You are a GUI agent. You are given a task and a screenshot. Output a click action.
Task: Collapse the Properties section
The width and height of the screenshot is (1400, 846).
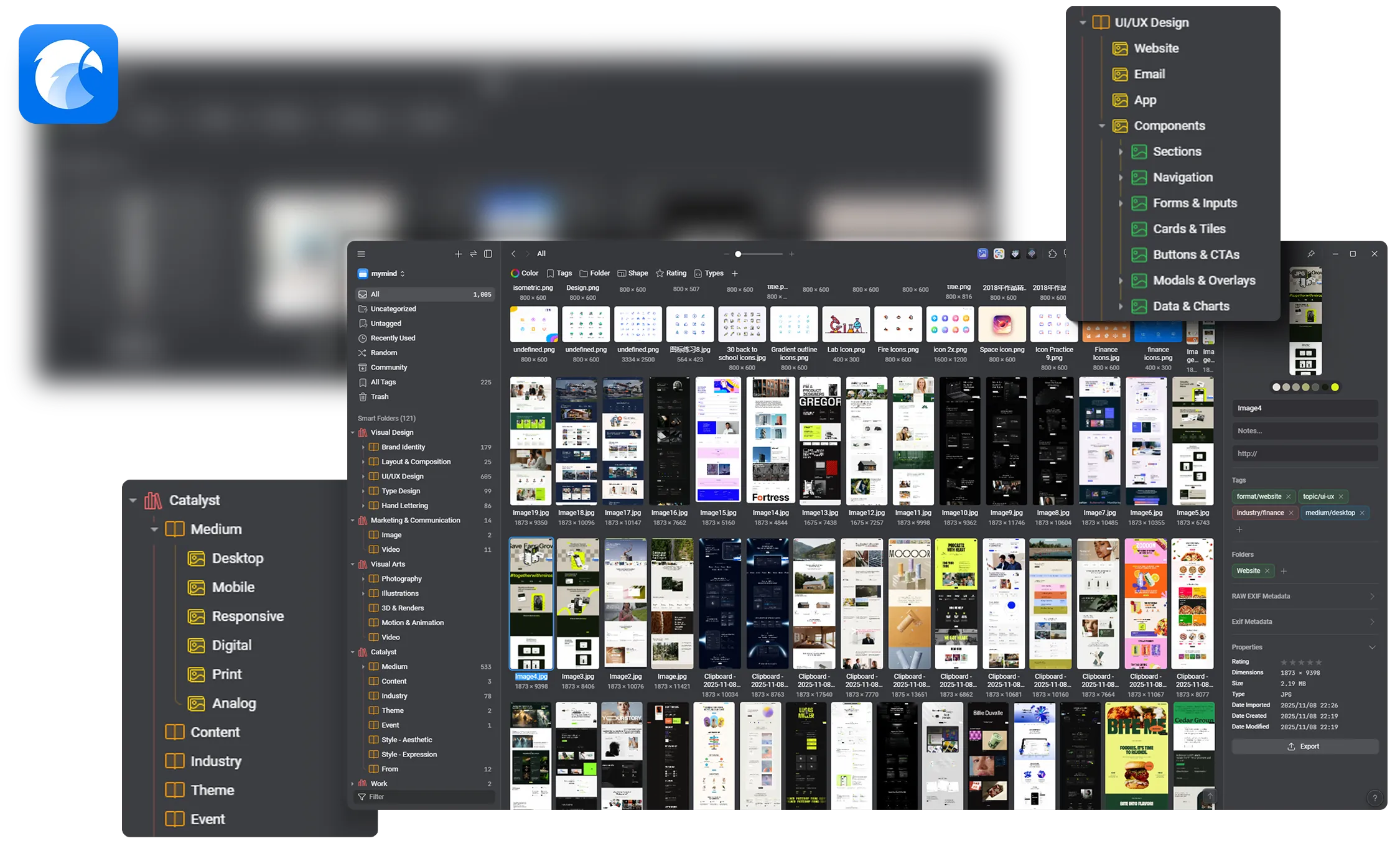1372,648
